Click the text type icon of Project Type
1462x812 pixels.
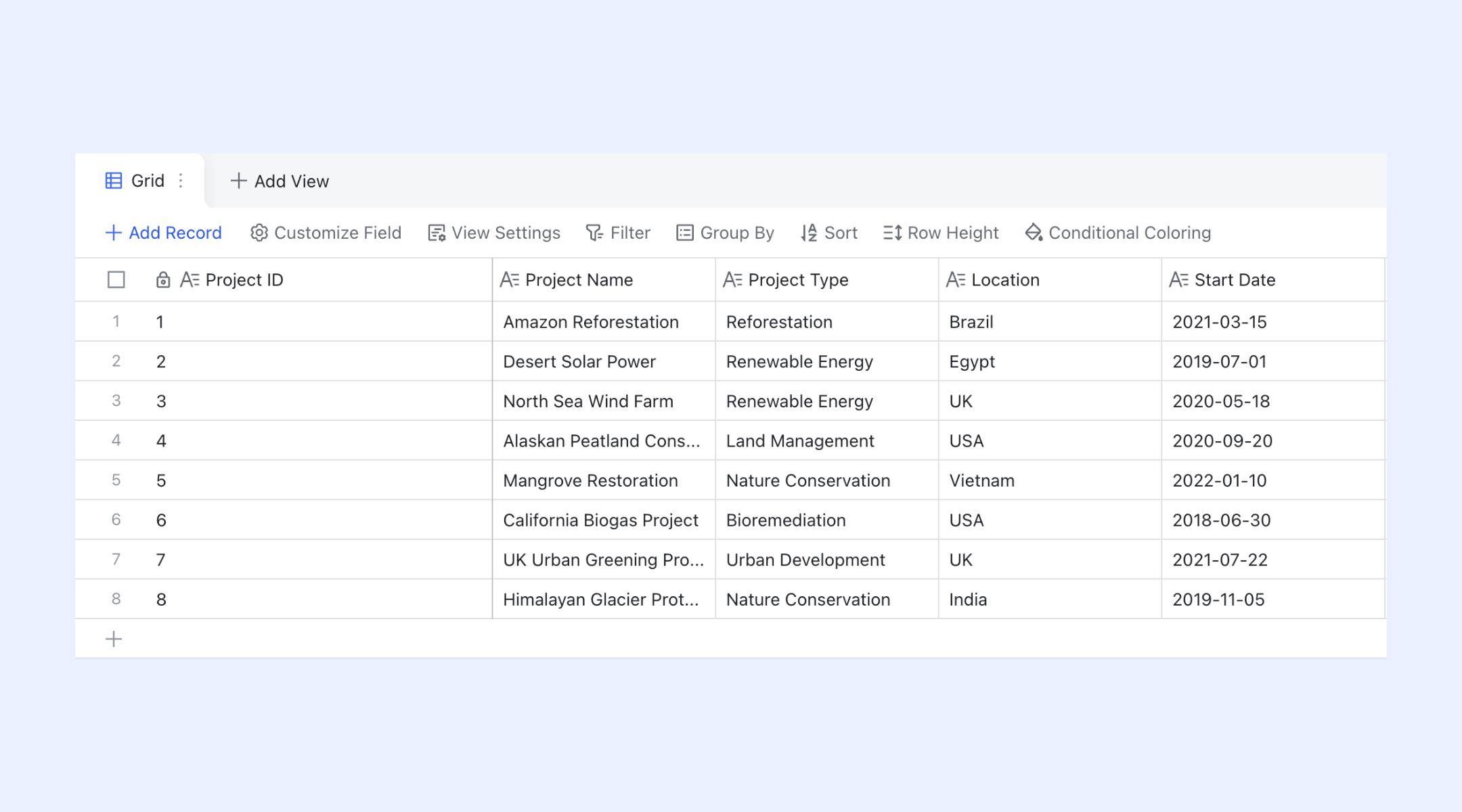[x=732, y=279]
